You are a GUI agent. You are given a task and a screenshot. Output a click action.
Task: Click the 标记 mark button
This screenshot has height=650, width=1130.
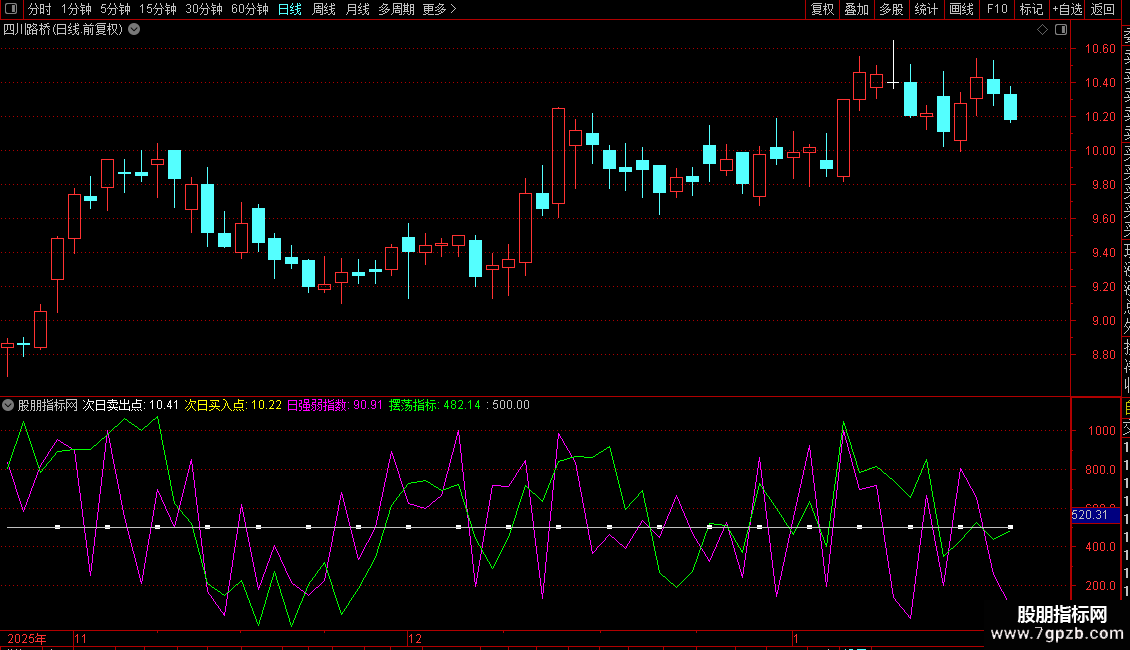point(1031,9)
